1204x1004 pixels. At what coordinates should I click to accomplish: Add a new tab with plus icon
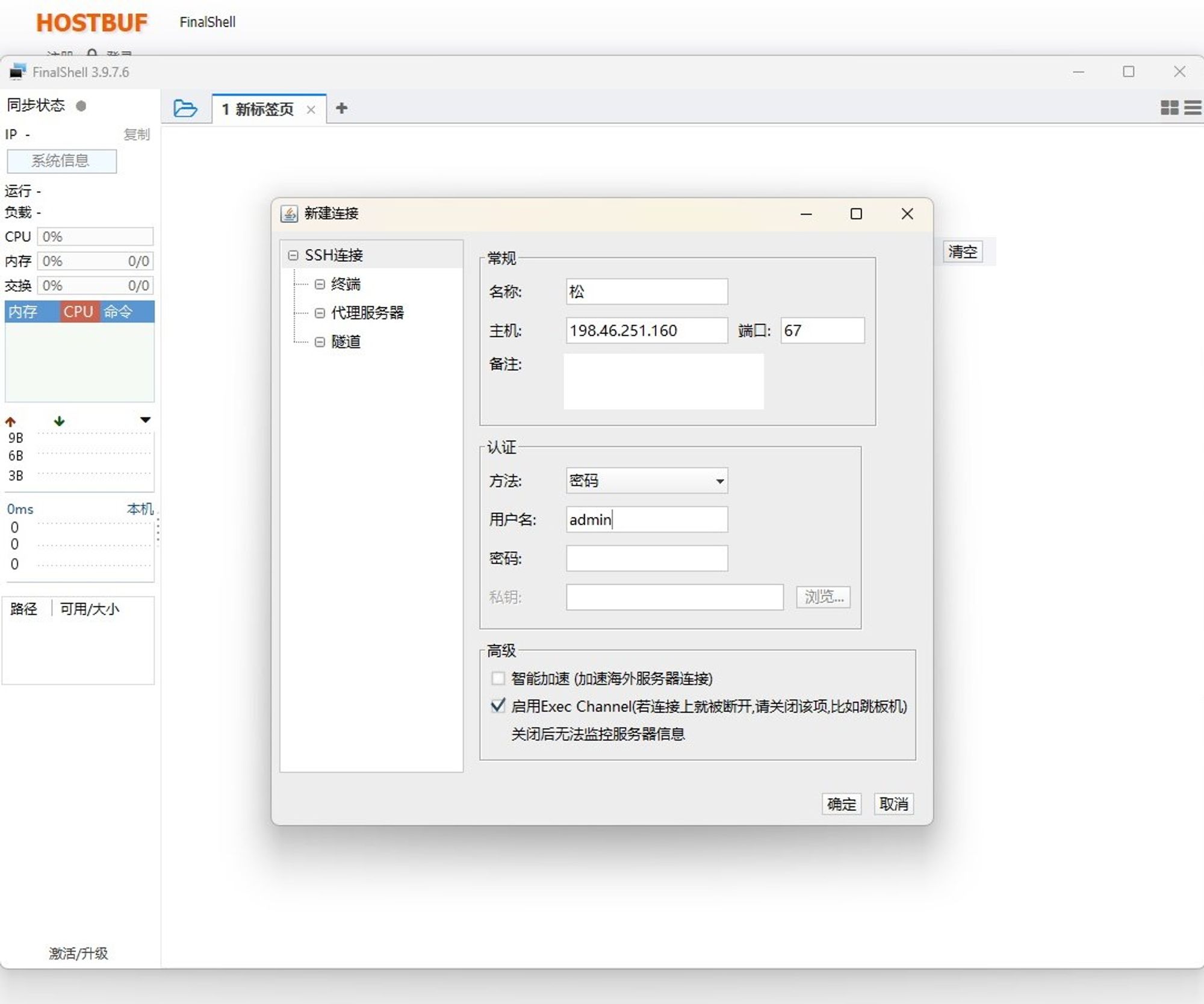341,108
